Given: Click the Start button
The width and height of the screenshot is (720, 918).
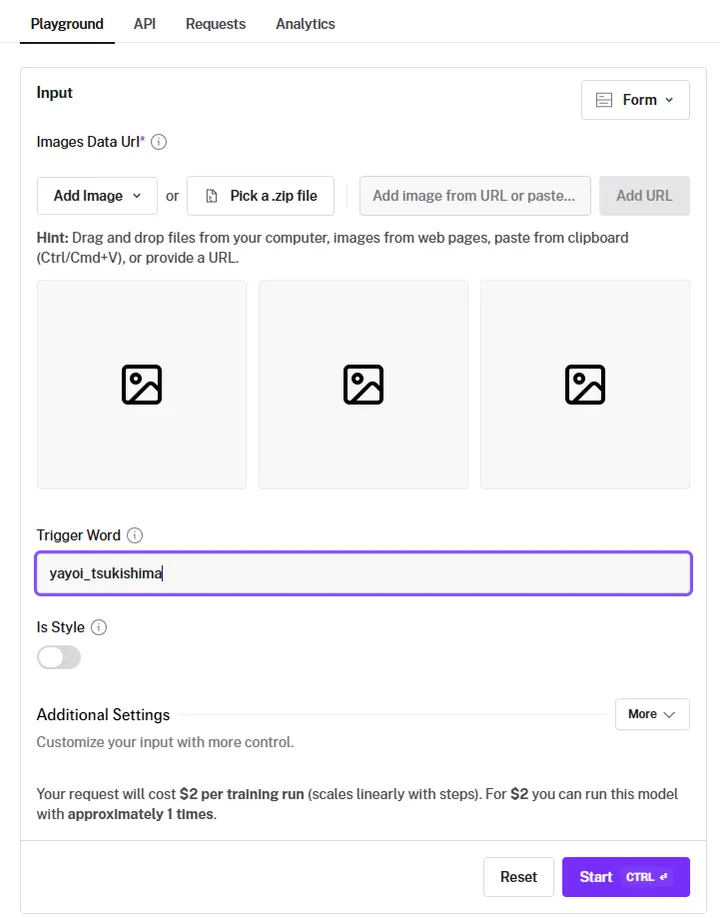Looking at the screenshot, I should (x=626, y=877).
